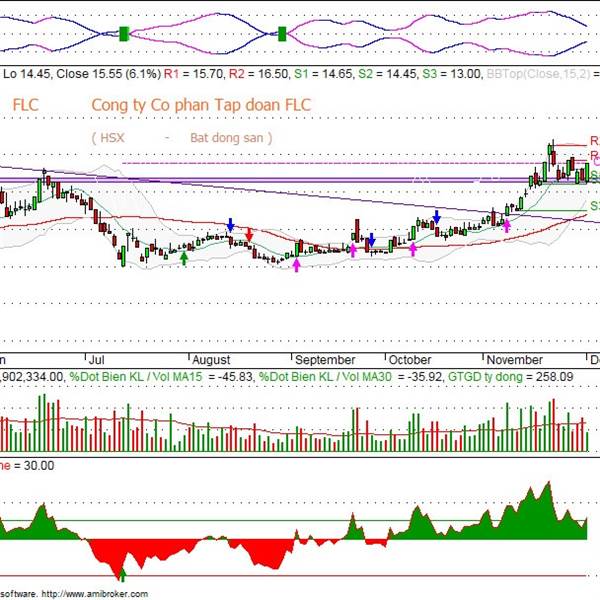Click the 'R2' resistance label in the header
Viewport: 600px width, 600px height.
tap(236, 74)
